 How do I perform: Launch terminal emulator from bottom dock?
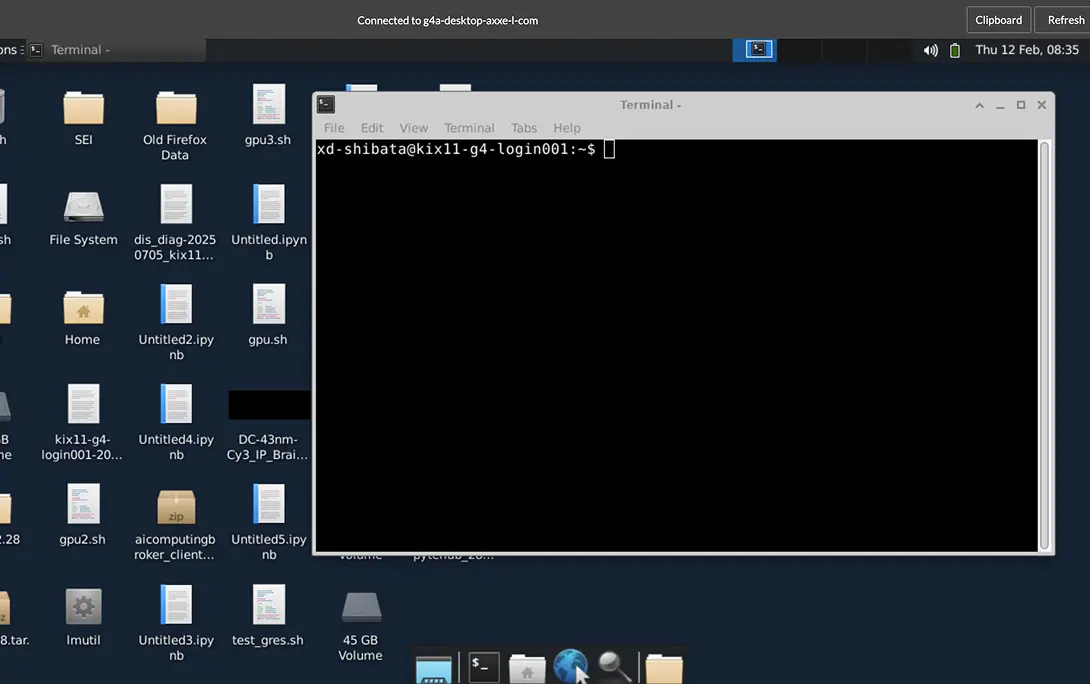[x=484, y=665]
